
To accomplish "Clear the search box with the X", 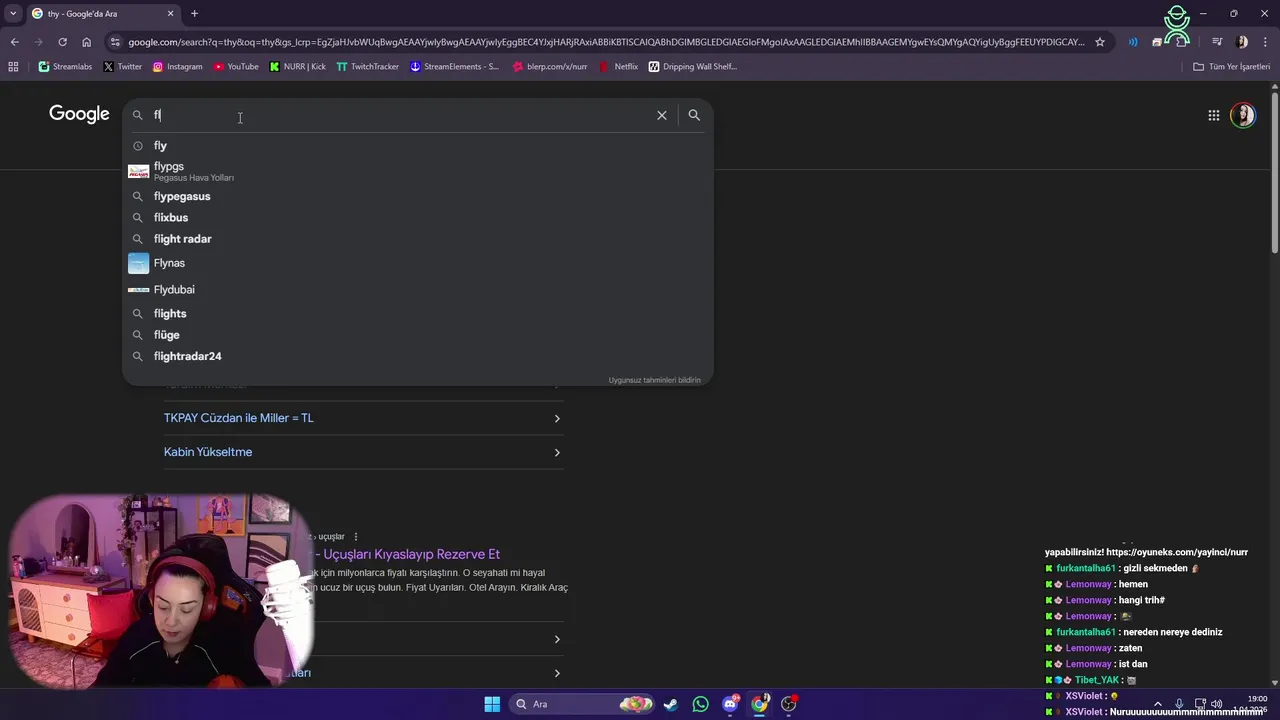I will click(x=662, y=115).
